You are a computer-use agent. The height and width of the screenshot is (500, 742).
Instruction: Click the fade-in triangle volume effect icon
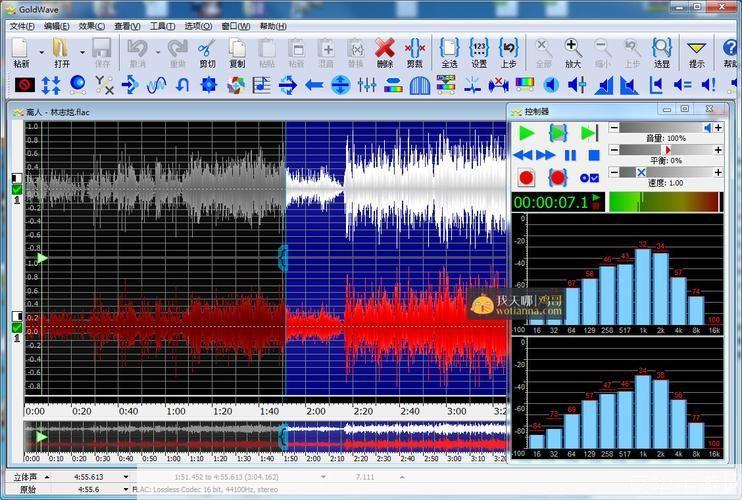(604, 86)
